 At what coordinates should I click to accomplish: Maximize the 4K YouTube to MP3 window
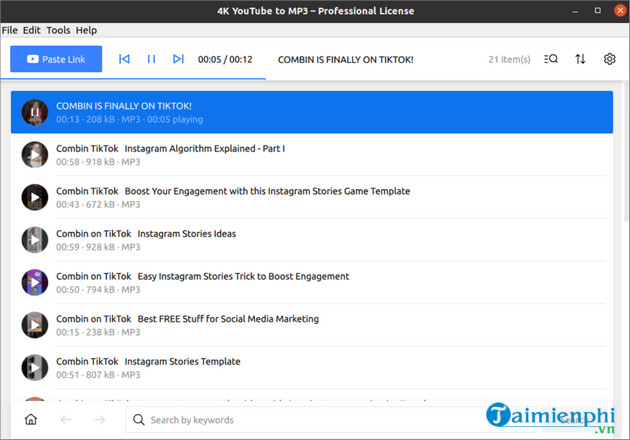coord(598,10)
